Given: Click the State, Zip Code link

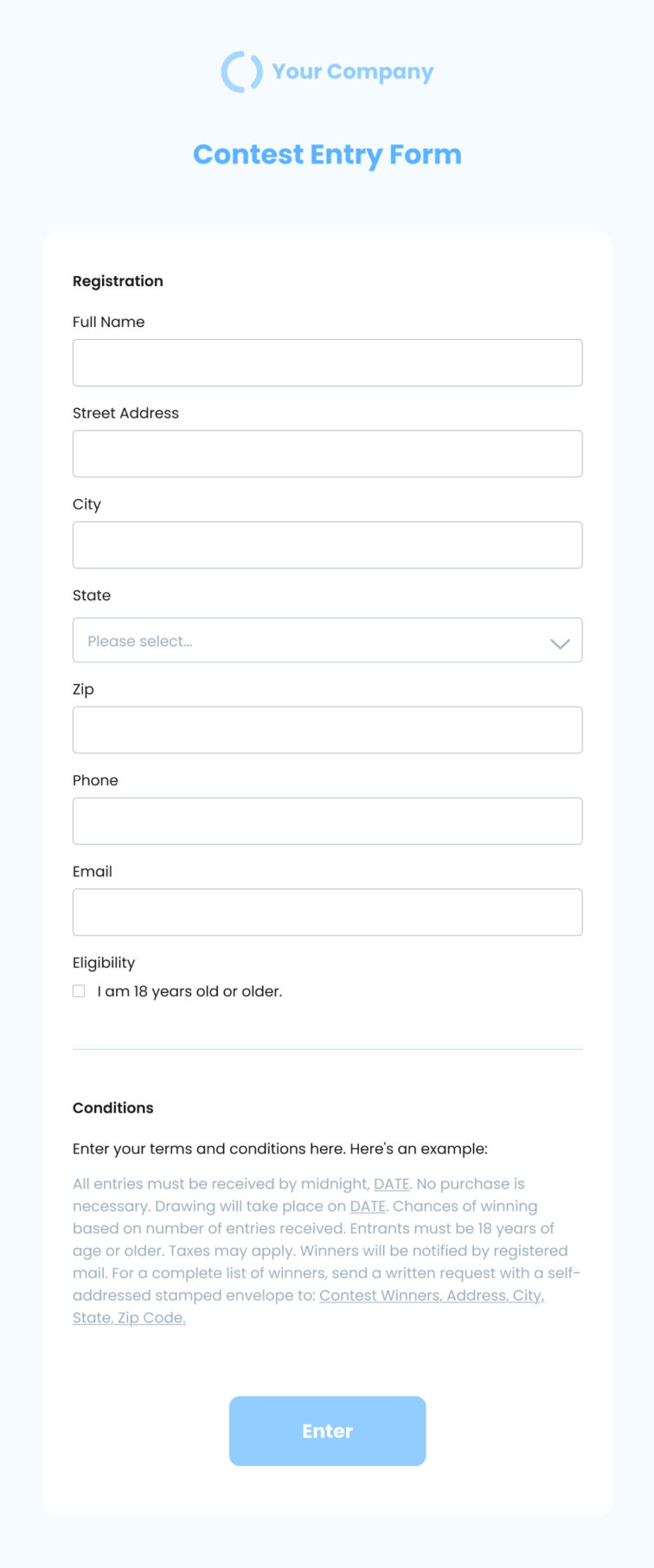Looking at the screenshot, I should click(x=129, y=1318).
